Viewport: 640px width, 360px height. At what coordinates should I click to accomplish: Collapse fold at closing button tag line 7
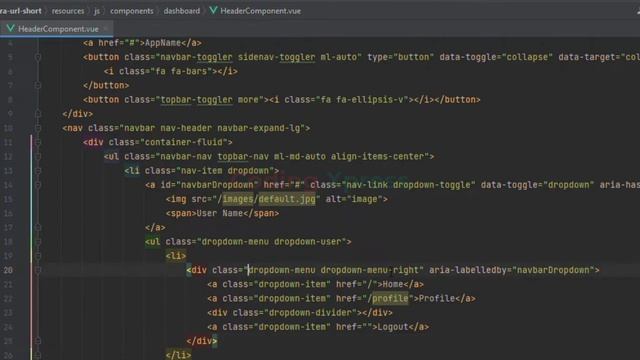[x=38, y=85]
